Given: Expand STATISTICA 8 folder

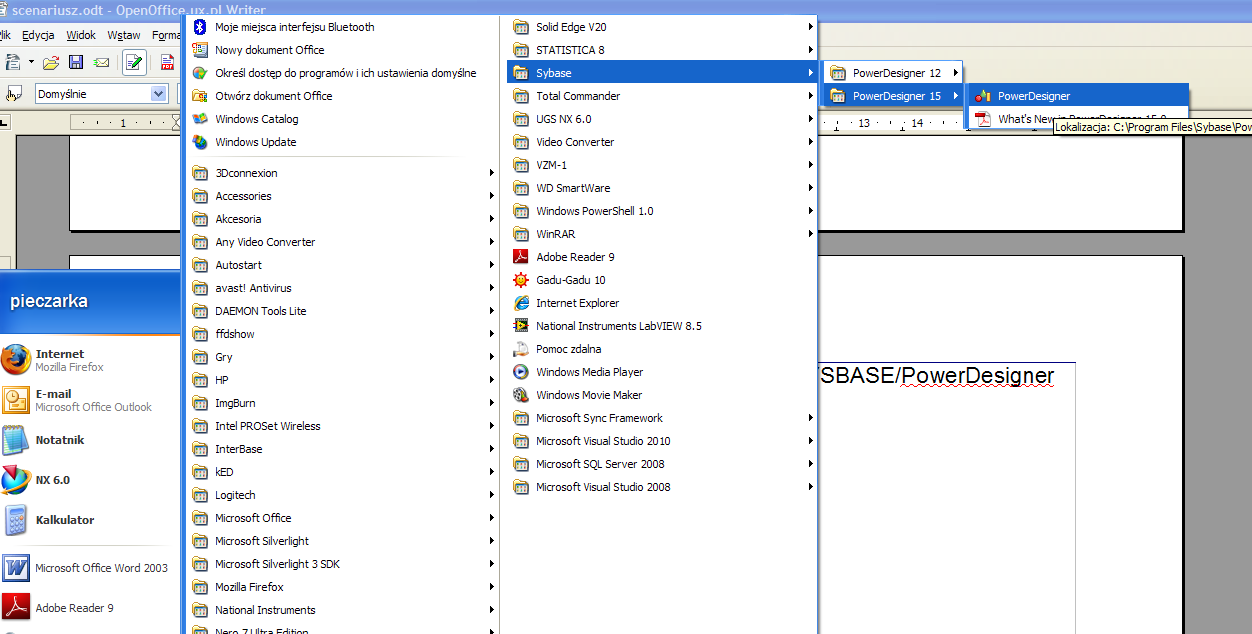Looking at the screenshot, I should click(661, 50).
